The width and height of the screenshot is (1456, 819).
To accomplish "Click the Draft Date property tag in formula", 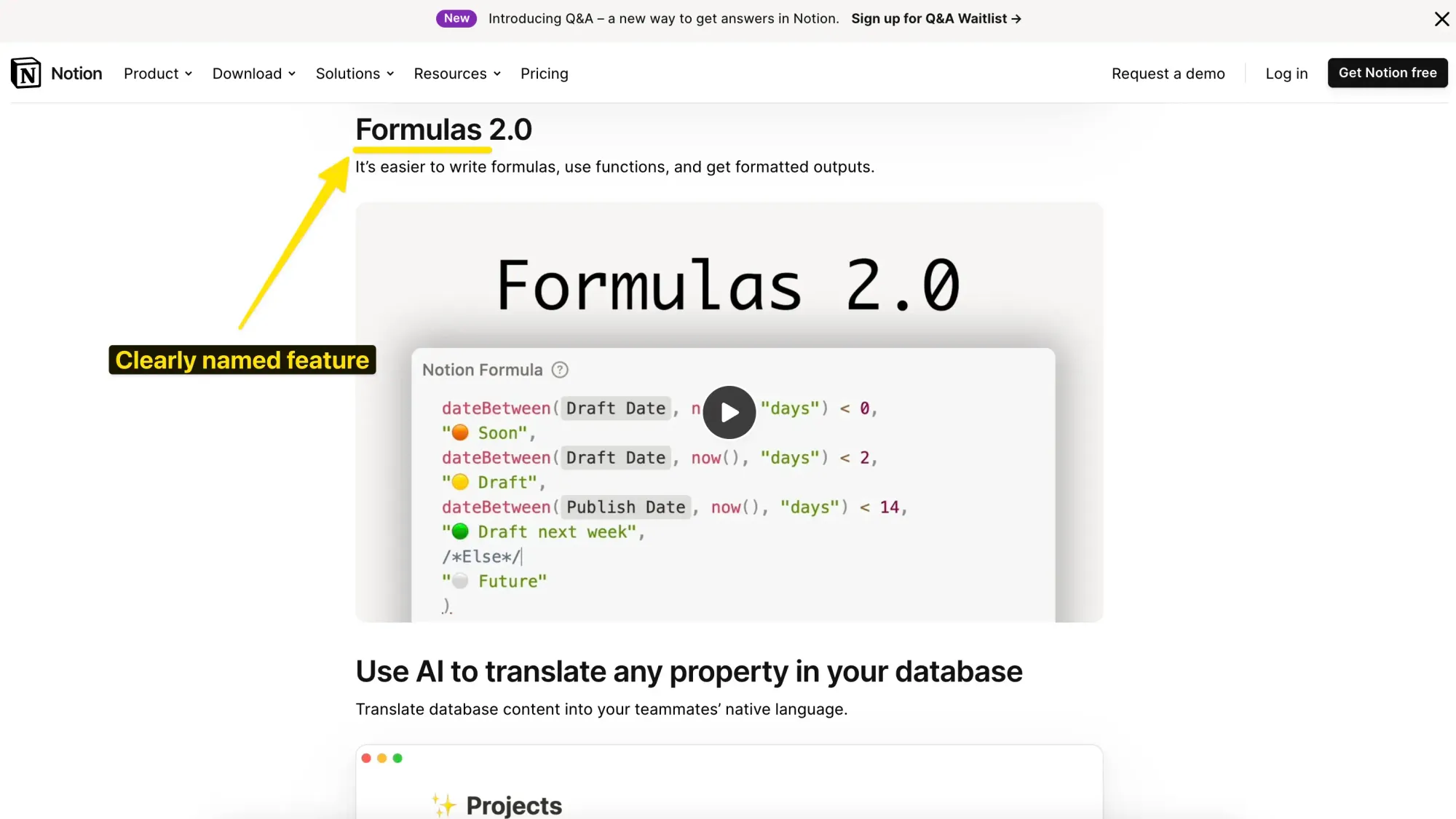I will (615, 407).
